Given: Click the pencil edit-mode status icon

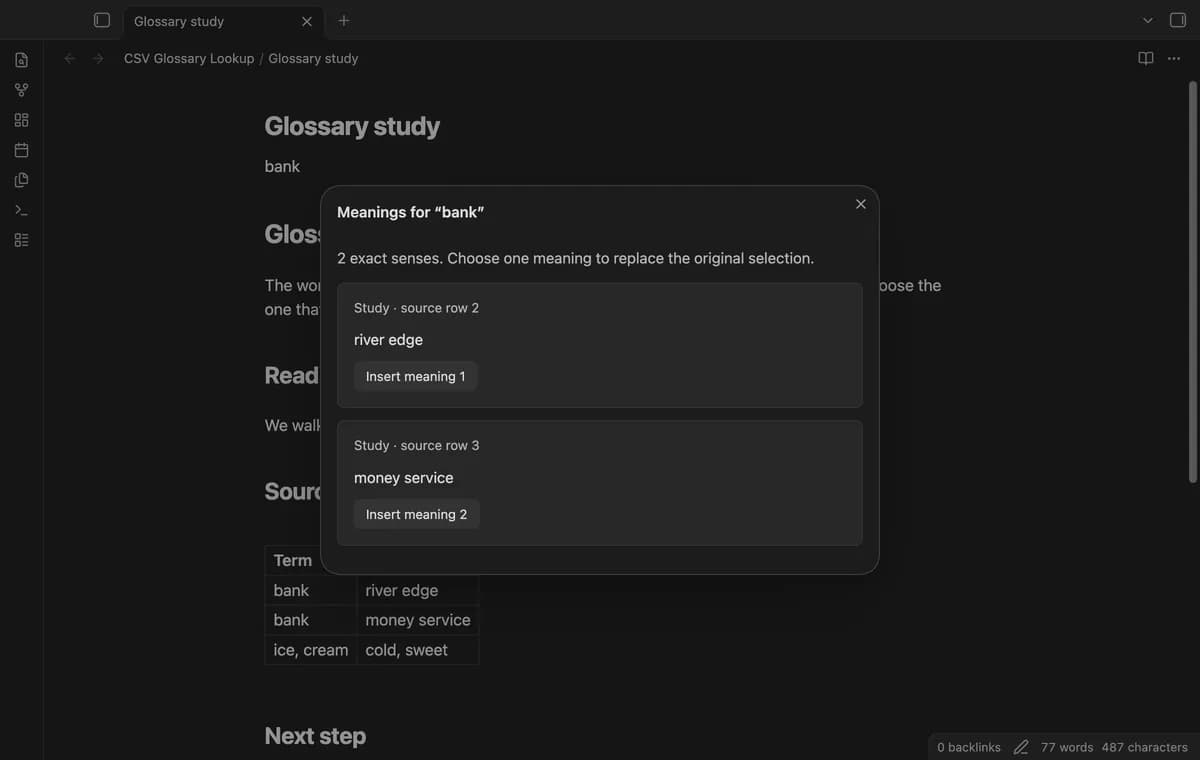Looking at the screenshot, I should pos(1021,747).
